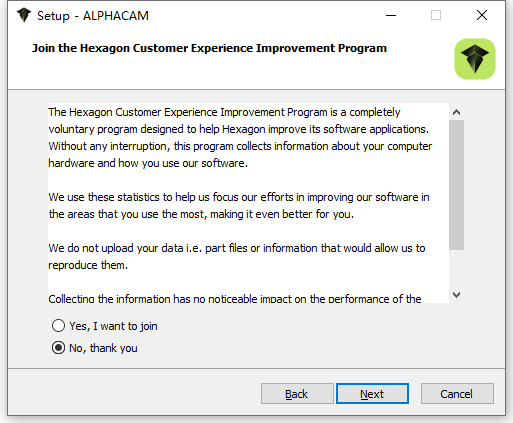The width and height of the screenshot is (513, 423).
Task: Click the "Setup - ALPHACAM" title bar text
Action: [x=93, y=16]
